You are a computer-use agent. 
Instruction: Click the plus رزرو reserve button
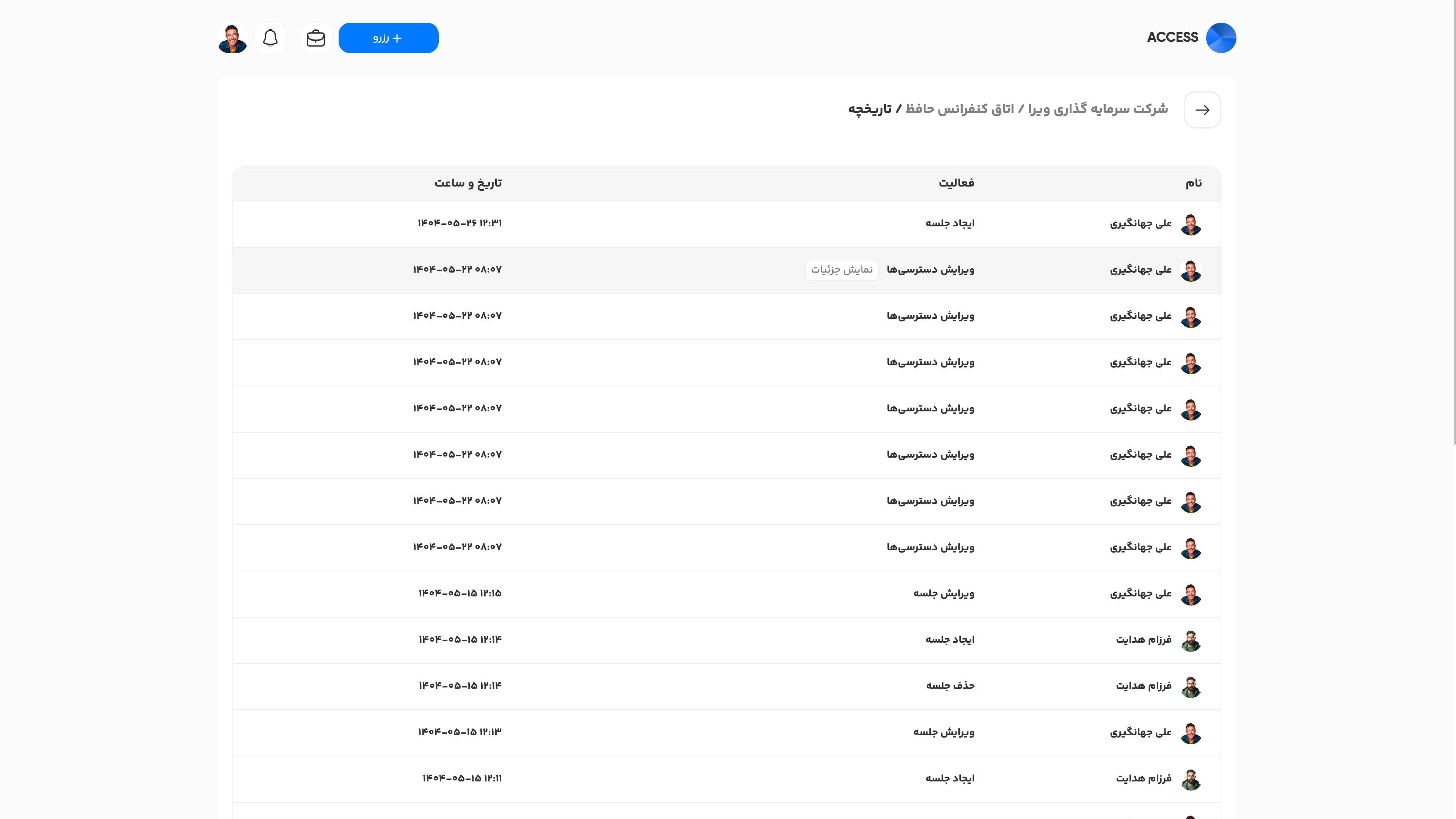coord(388,38)
